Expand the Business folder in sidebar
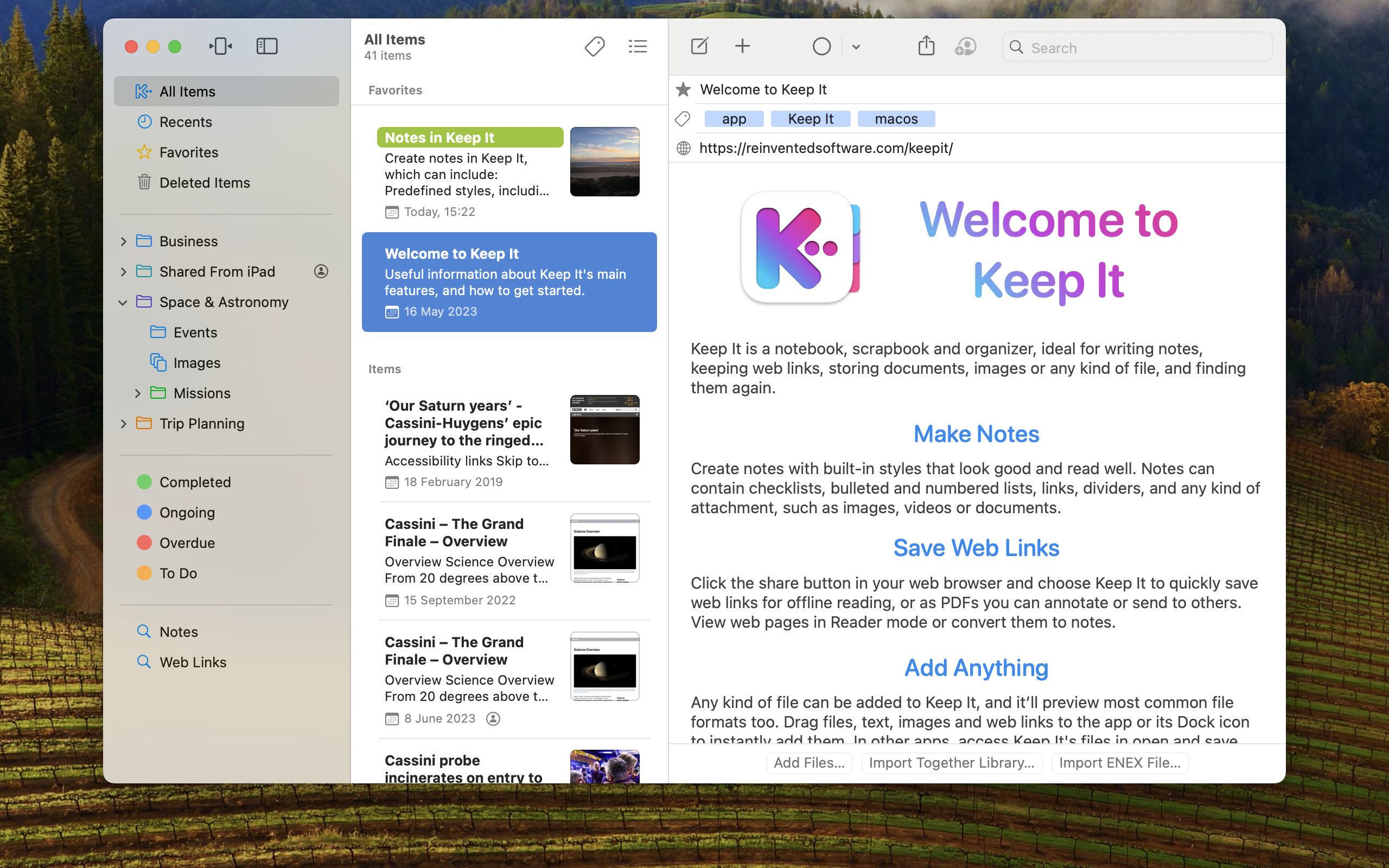 coord(122,240)
